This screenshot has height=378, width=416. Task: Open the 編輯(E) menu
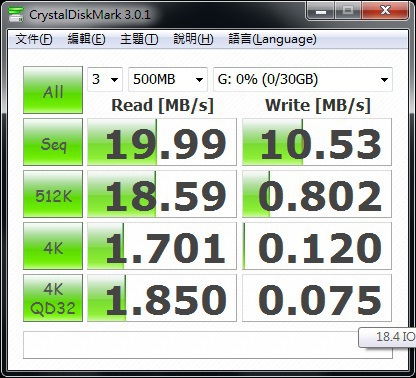pos(86,39)
